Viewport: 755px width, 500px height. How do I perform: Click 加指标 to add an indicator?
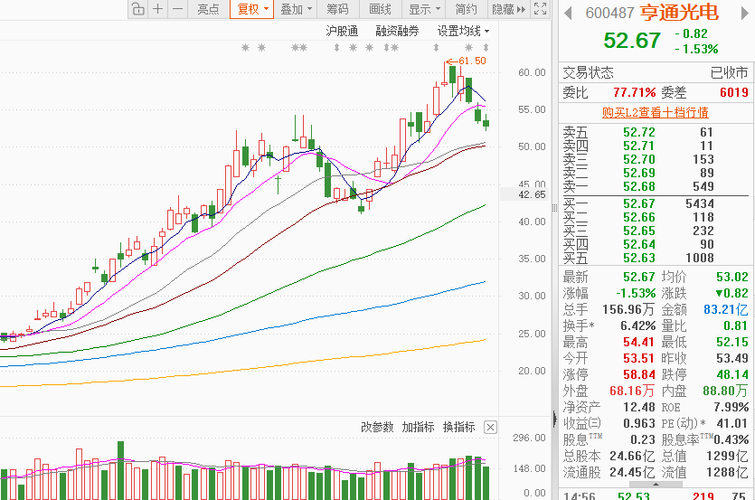[x=418, y=427]
